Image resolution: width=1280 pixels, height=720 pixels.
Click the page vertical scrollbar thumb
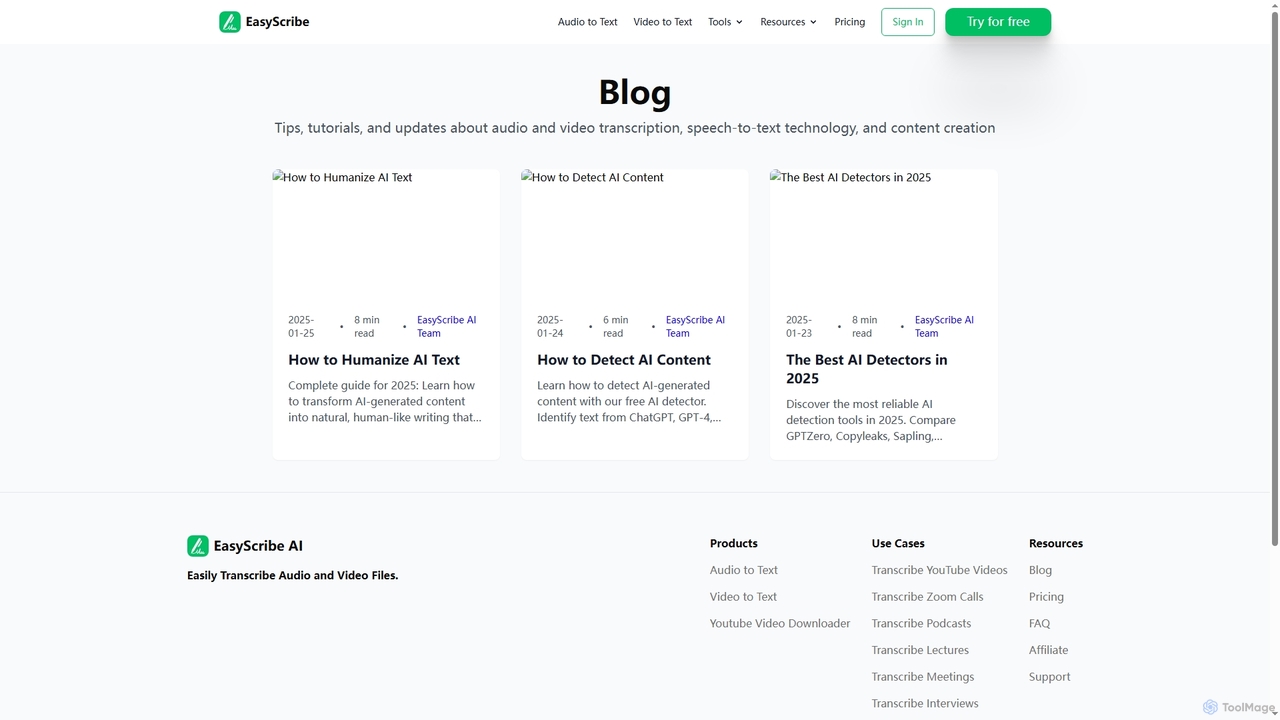pyautogui.click(x=1274, y=277)
